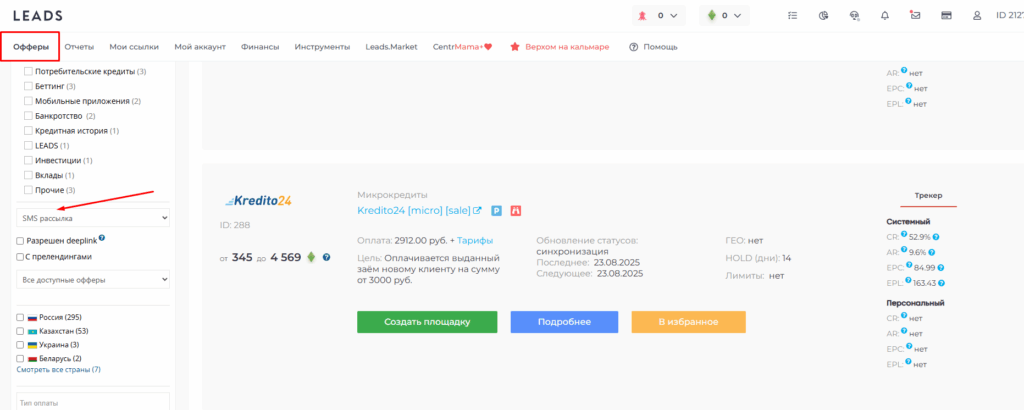Screen dimensions: 1024x410
Task: Add Kredito24 to favorites with В избранное
Action: click(688, 322)
